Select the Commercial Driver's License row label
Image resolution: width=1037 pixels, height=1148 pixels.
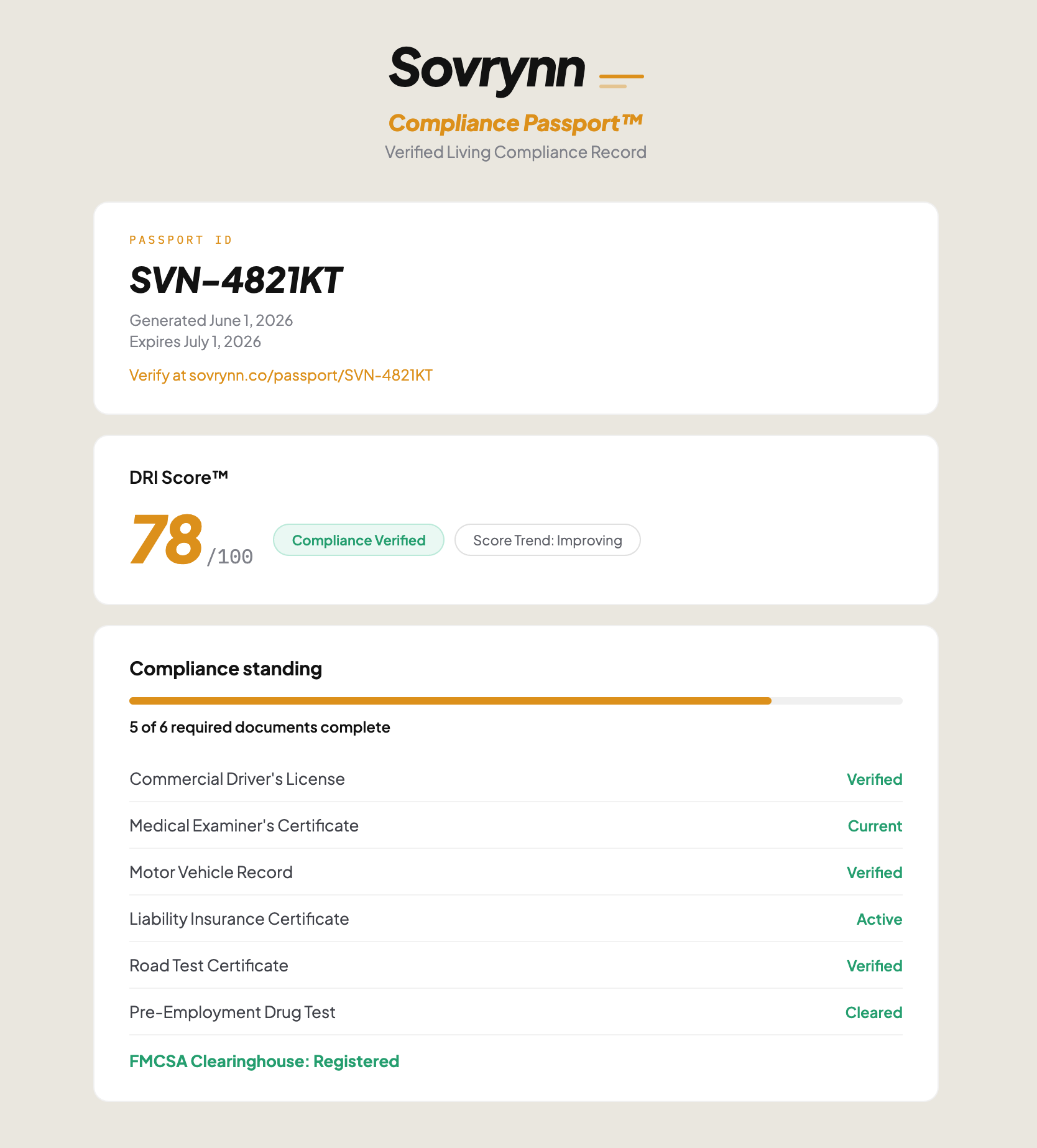[x=237, y=779]
